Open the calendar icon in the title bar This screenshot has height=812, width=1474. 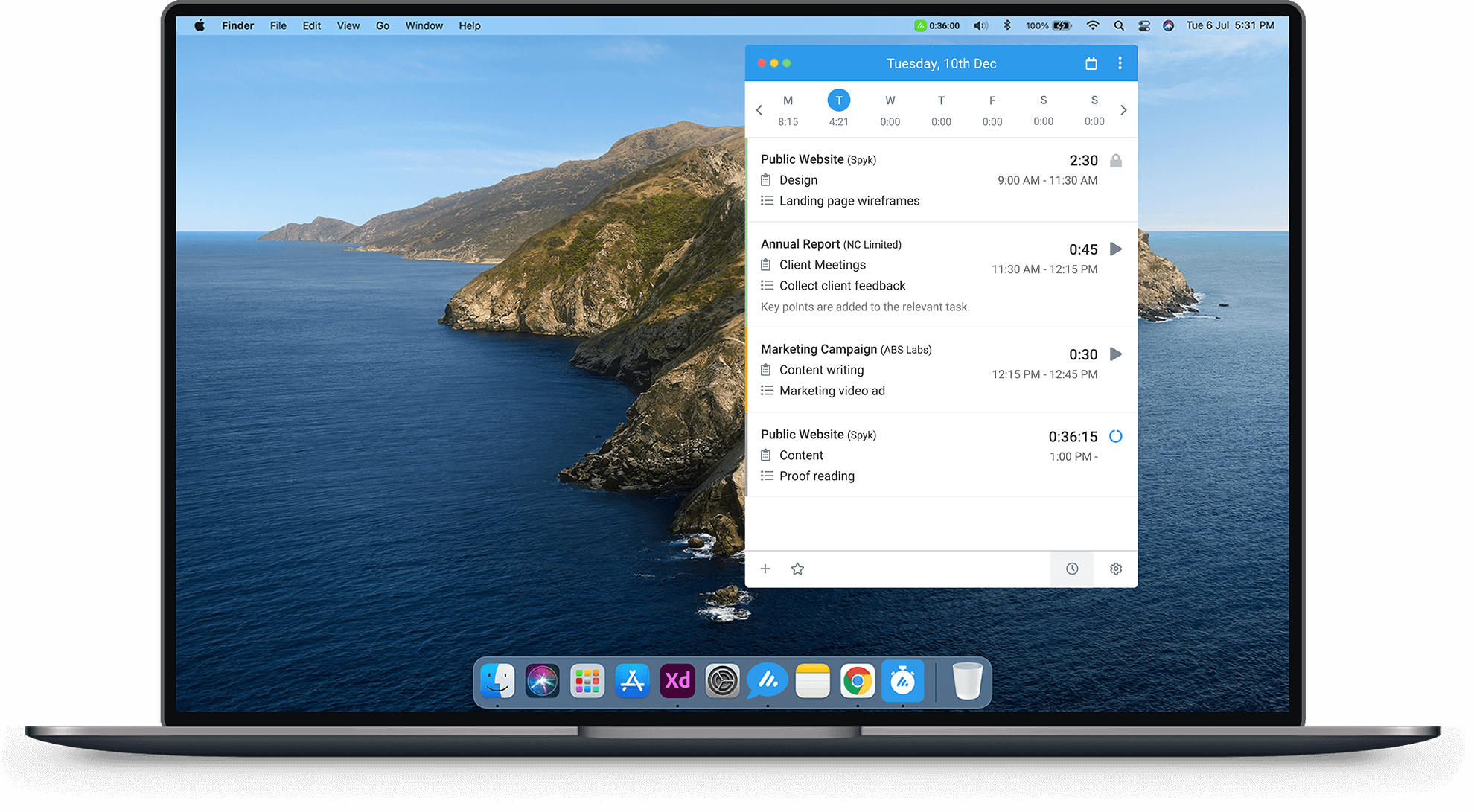[x=1091, y=63]
